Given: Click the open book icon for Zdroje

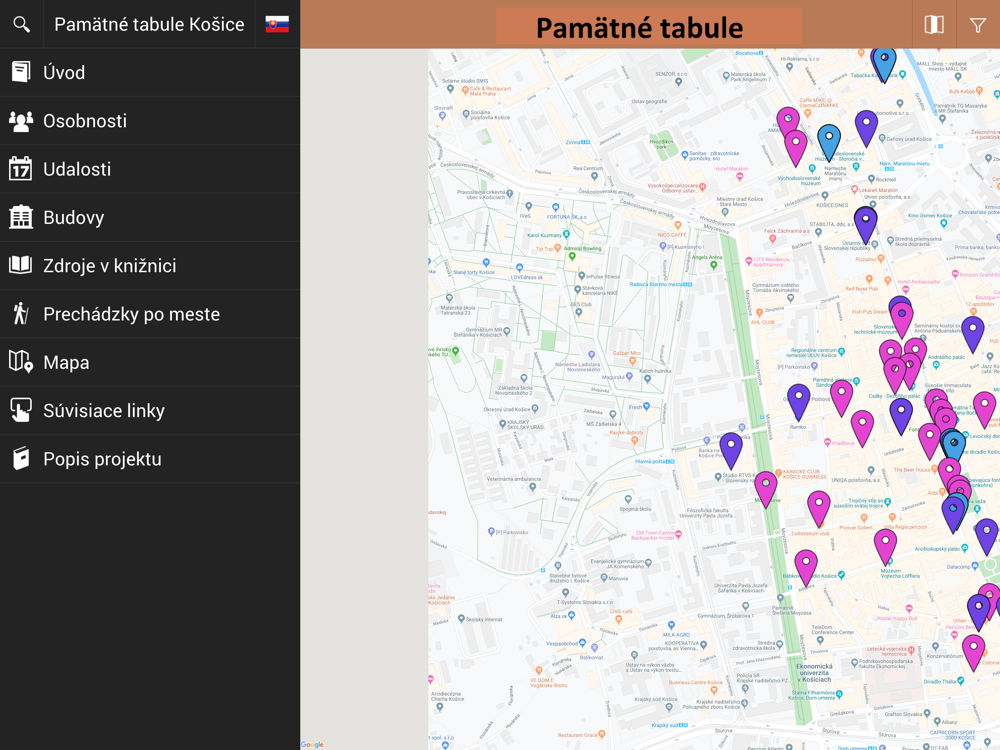Looking at the screenshot, I should [x=20, y=265].
